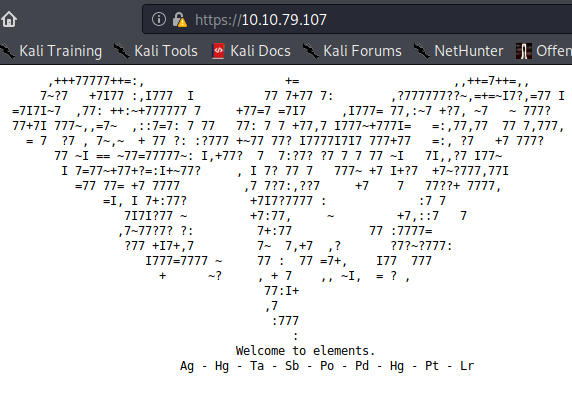Open Kali Training bookmark

pyautogui.click(x=51, y=51)
